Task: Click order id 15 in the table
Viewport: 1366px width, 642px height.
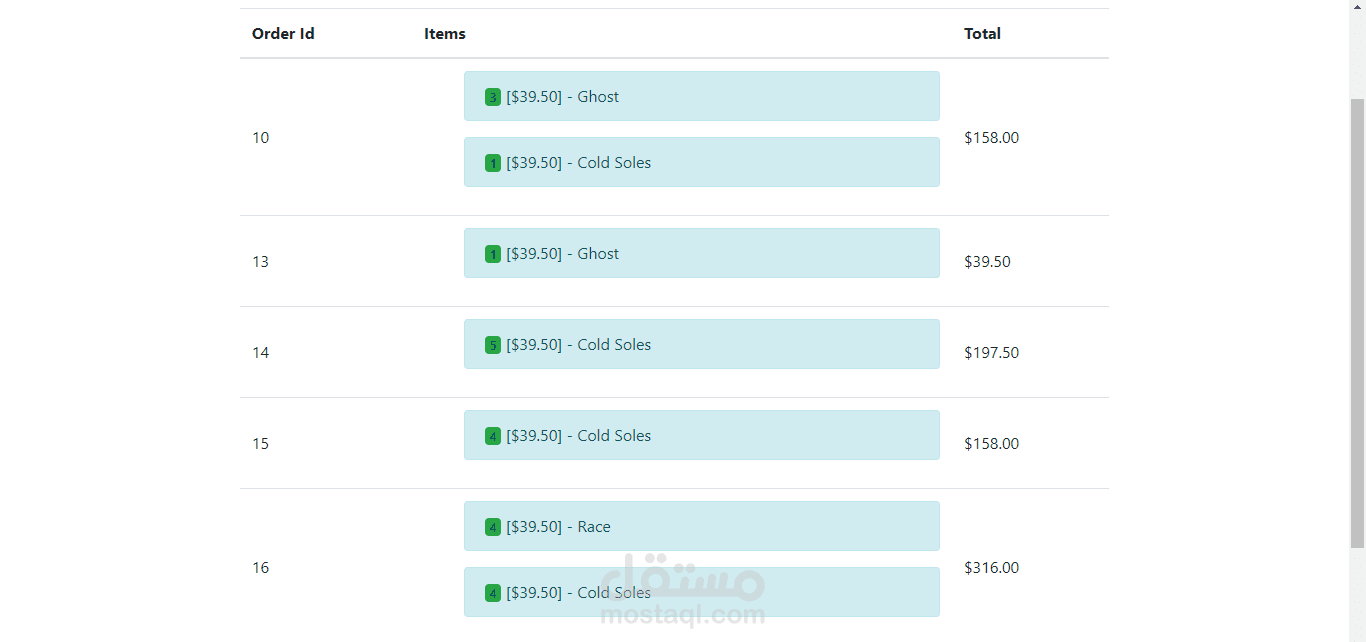Action: pos(261,444)
